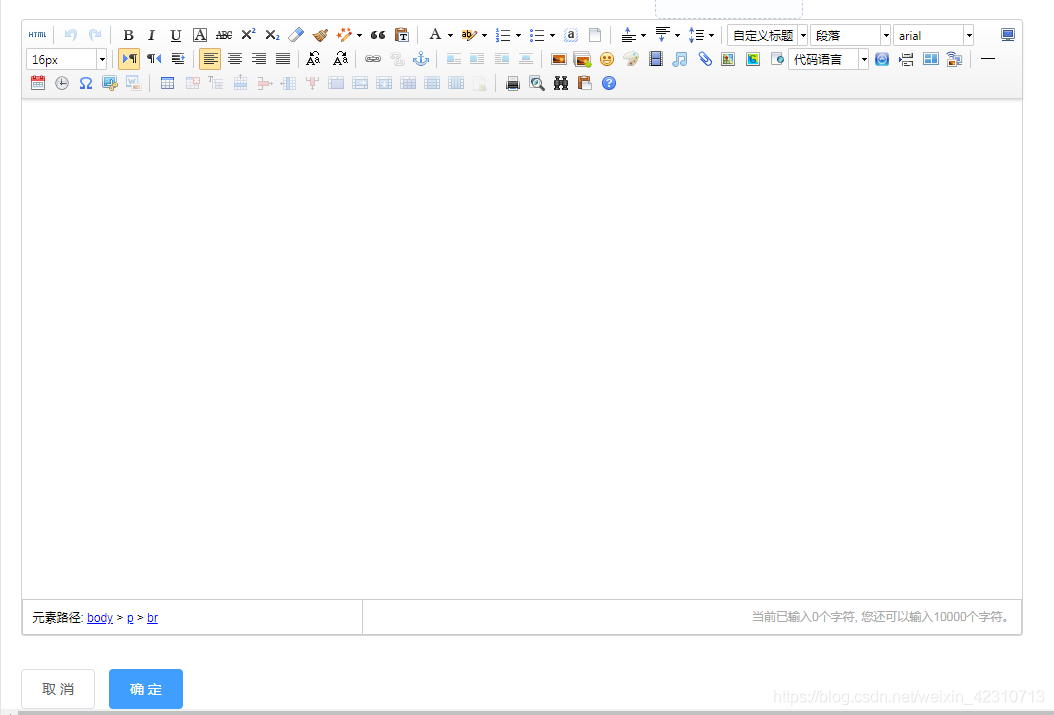Preview content with the magnifier page icon

536,83
